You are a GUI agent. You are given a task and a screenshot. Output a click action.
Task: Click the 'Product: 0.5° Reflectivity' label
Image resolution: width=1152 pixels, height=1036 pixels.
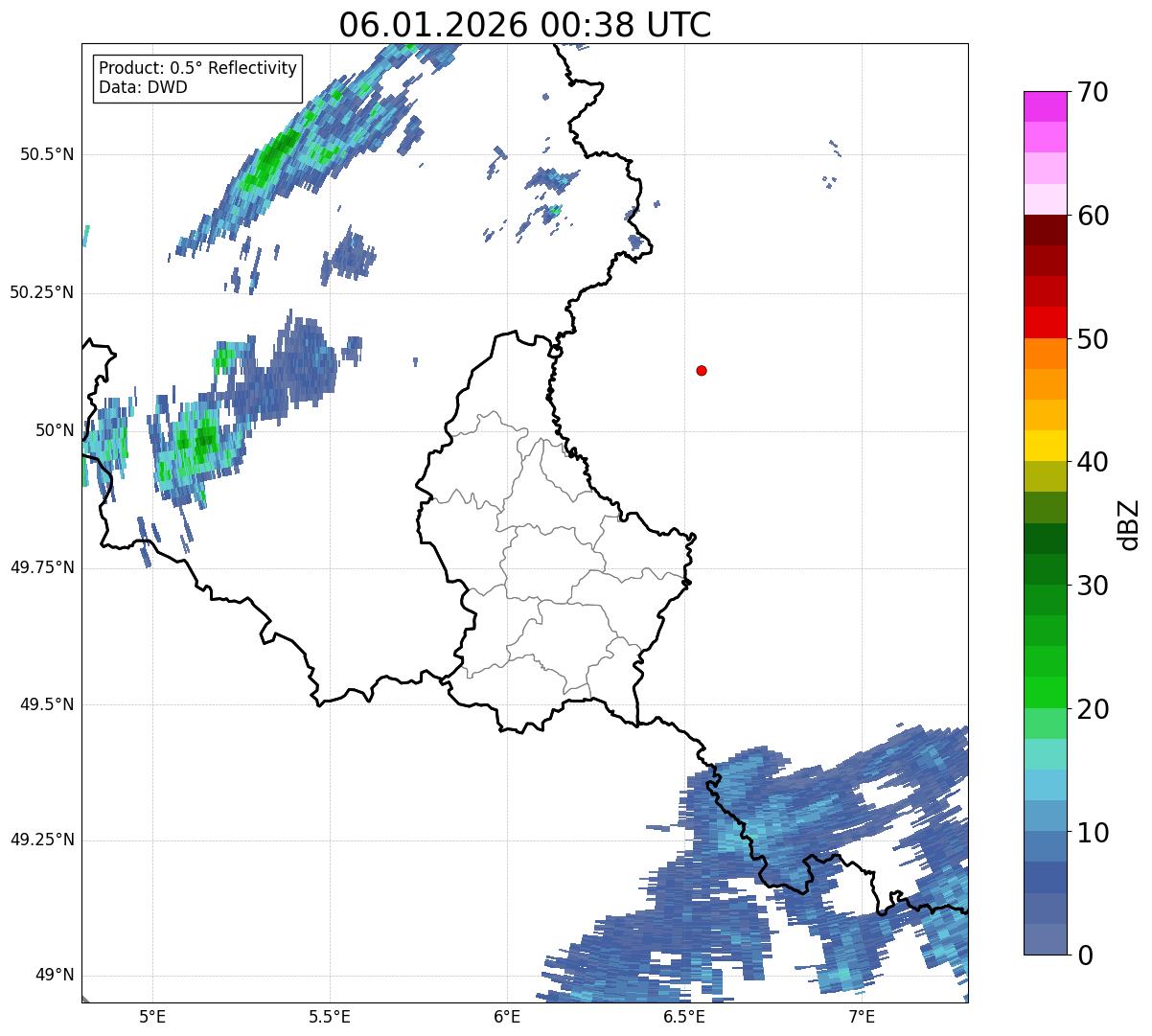click(x=198, y=68)
